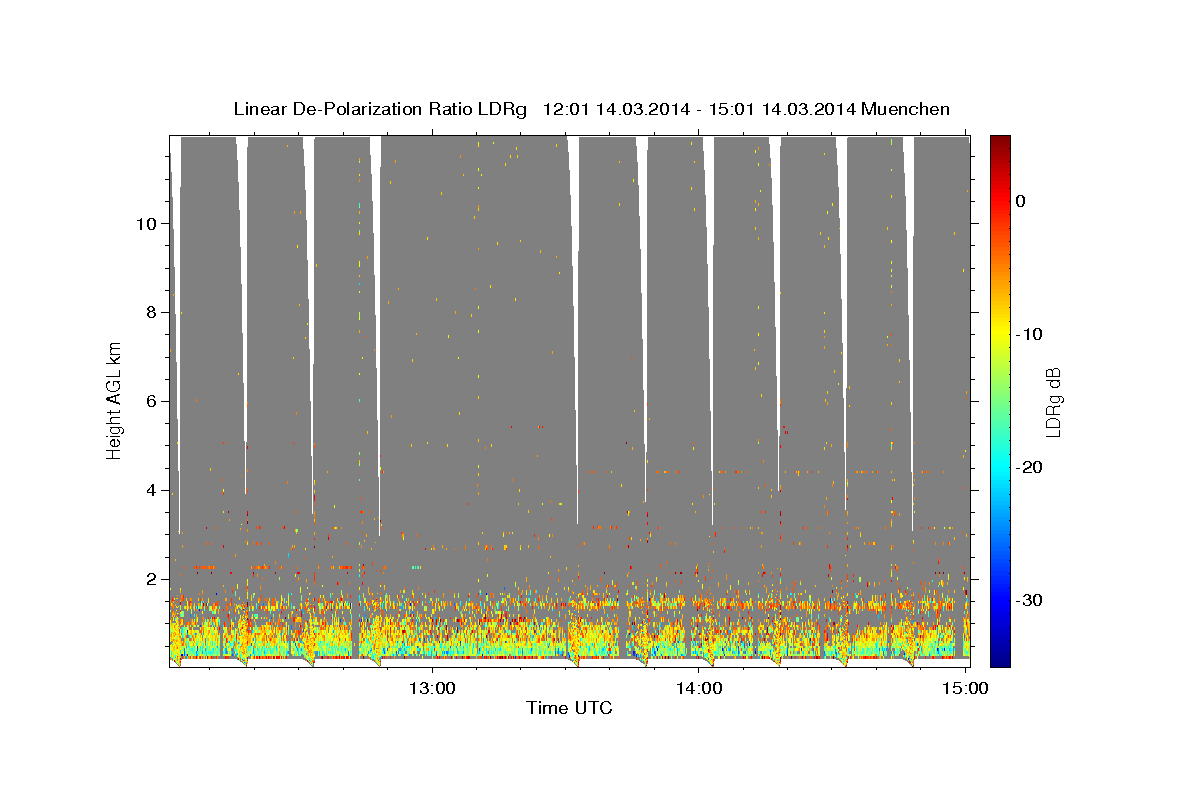Click the plot title text
The image size is (1200, 800).
(591, 109)
